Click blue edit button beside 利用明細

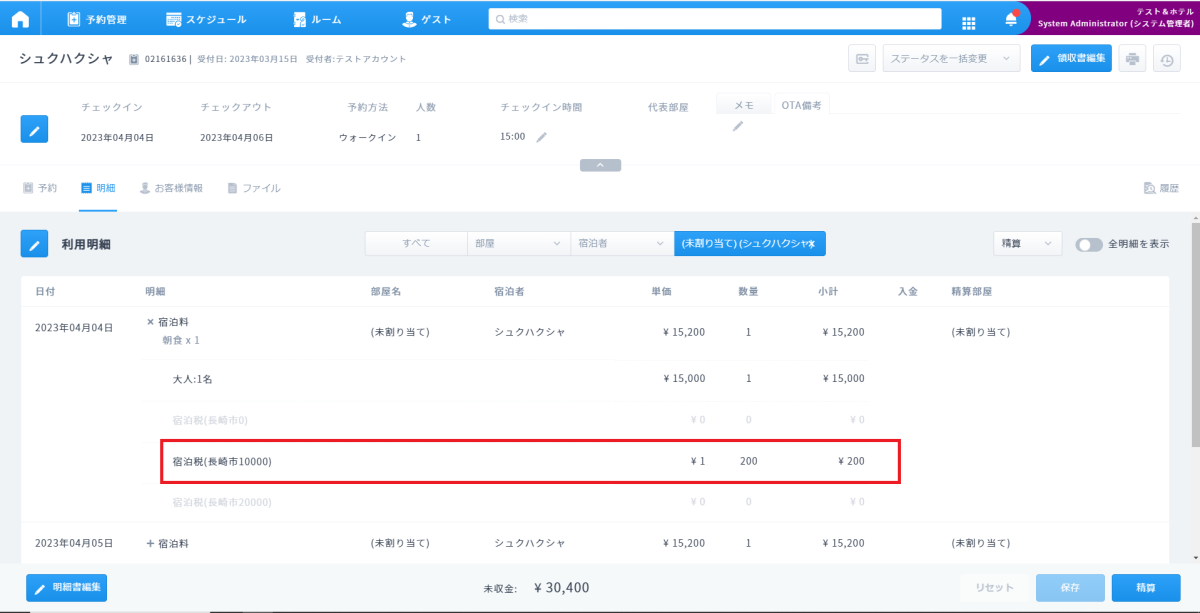[34, 243]
